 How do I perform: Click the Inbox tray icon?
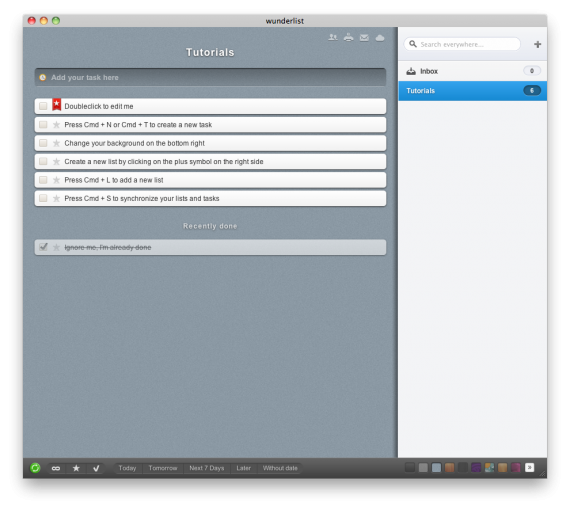coord(411,71)
